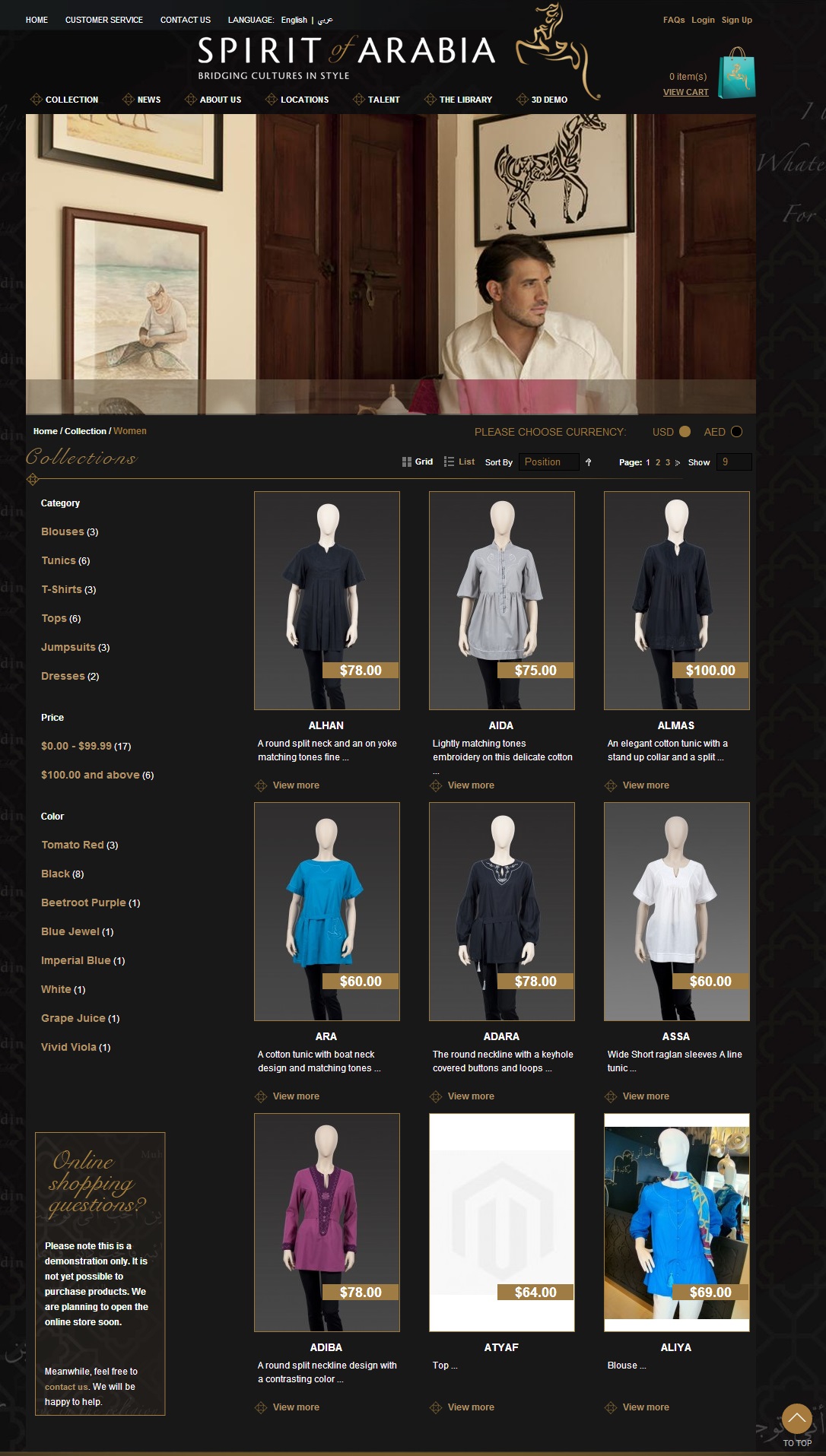Click the ornament icon beside Adiba's View more

(261, 1407)
